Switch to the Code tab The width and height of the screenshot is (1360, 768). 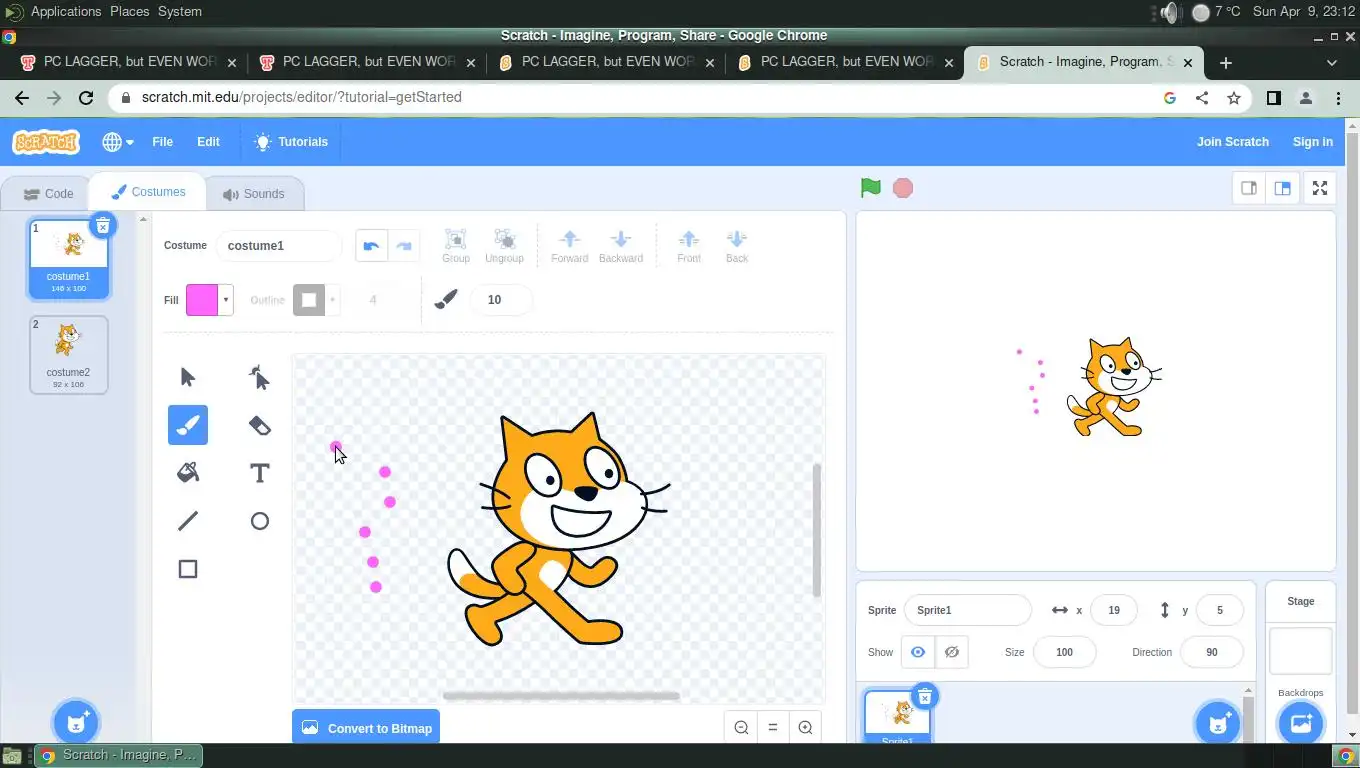pyautogui.click(x=48, y=194)
